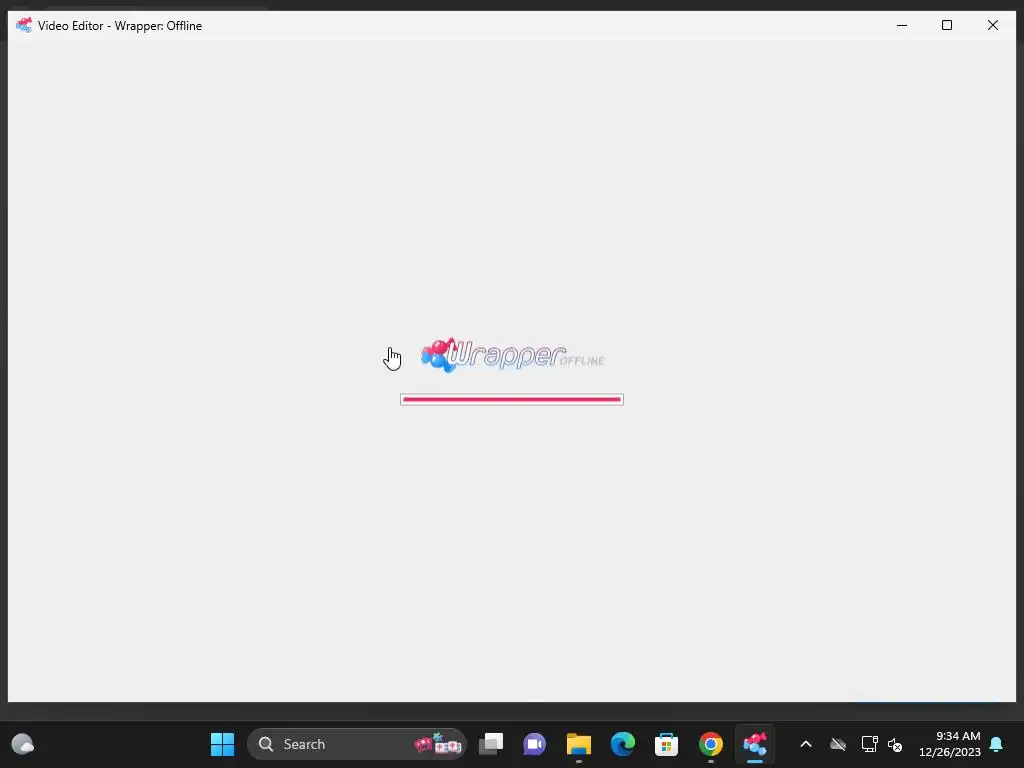Open the Windows Start menu
This screenshot has width=1024, height=768.
click(x=222, y=744)
